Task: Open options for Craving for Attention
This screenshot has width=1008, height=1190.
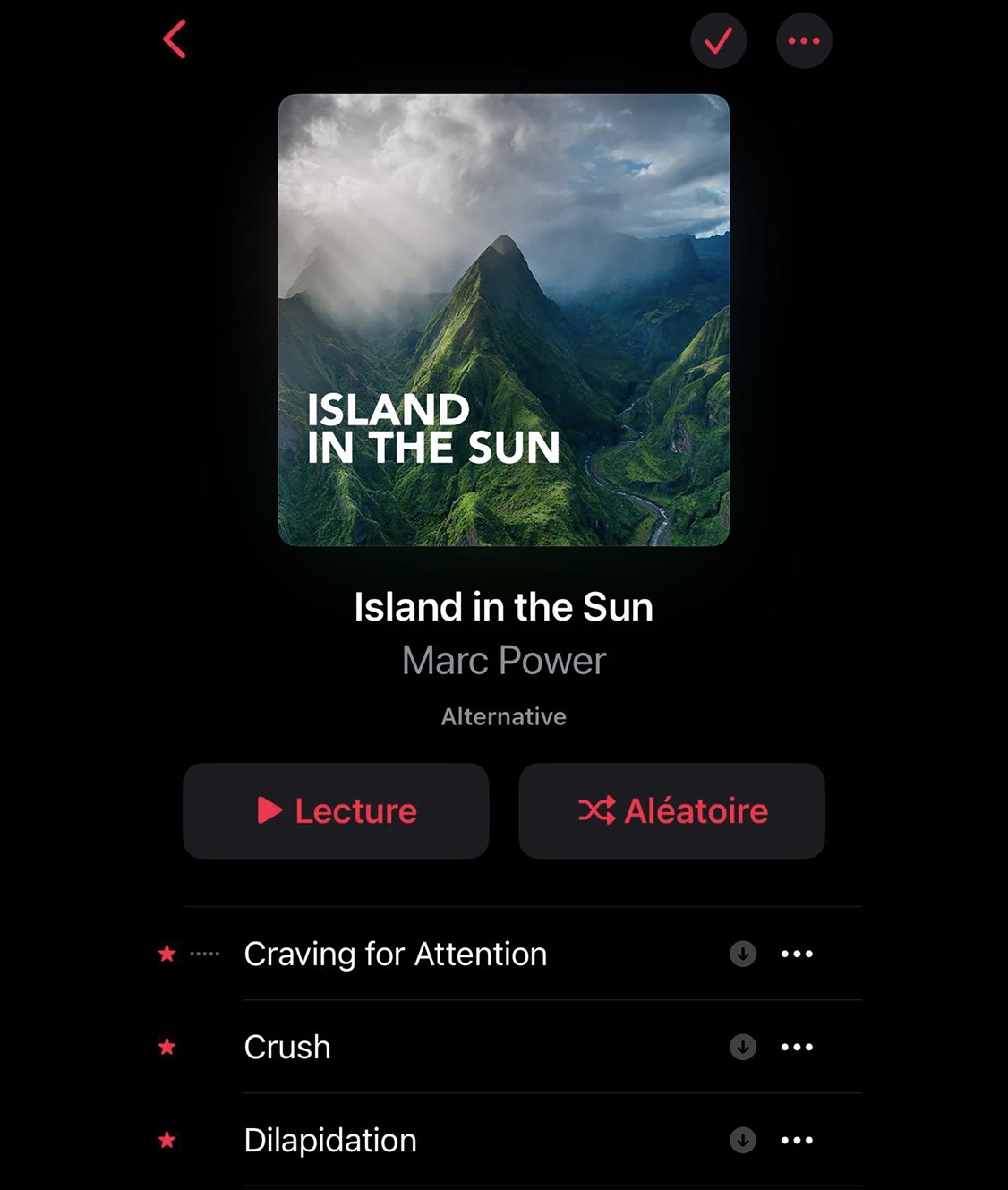Action: 797,954
